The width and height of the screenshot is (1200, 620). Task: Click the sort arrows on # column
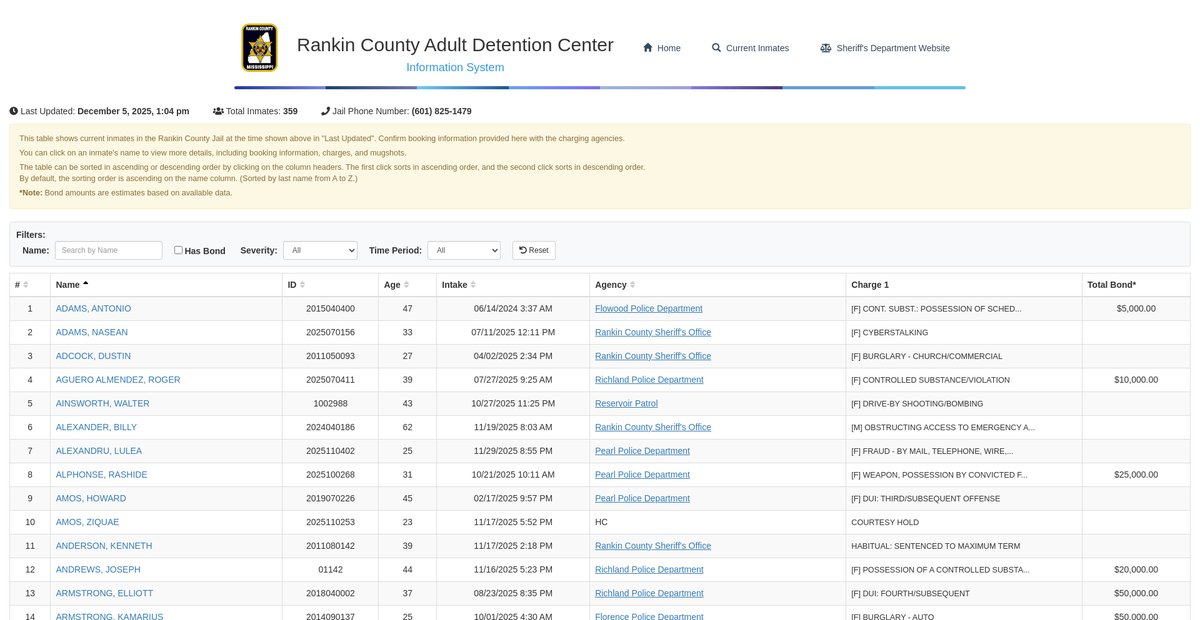point(26,285)
